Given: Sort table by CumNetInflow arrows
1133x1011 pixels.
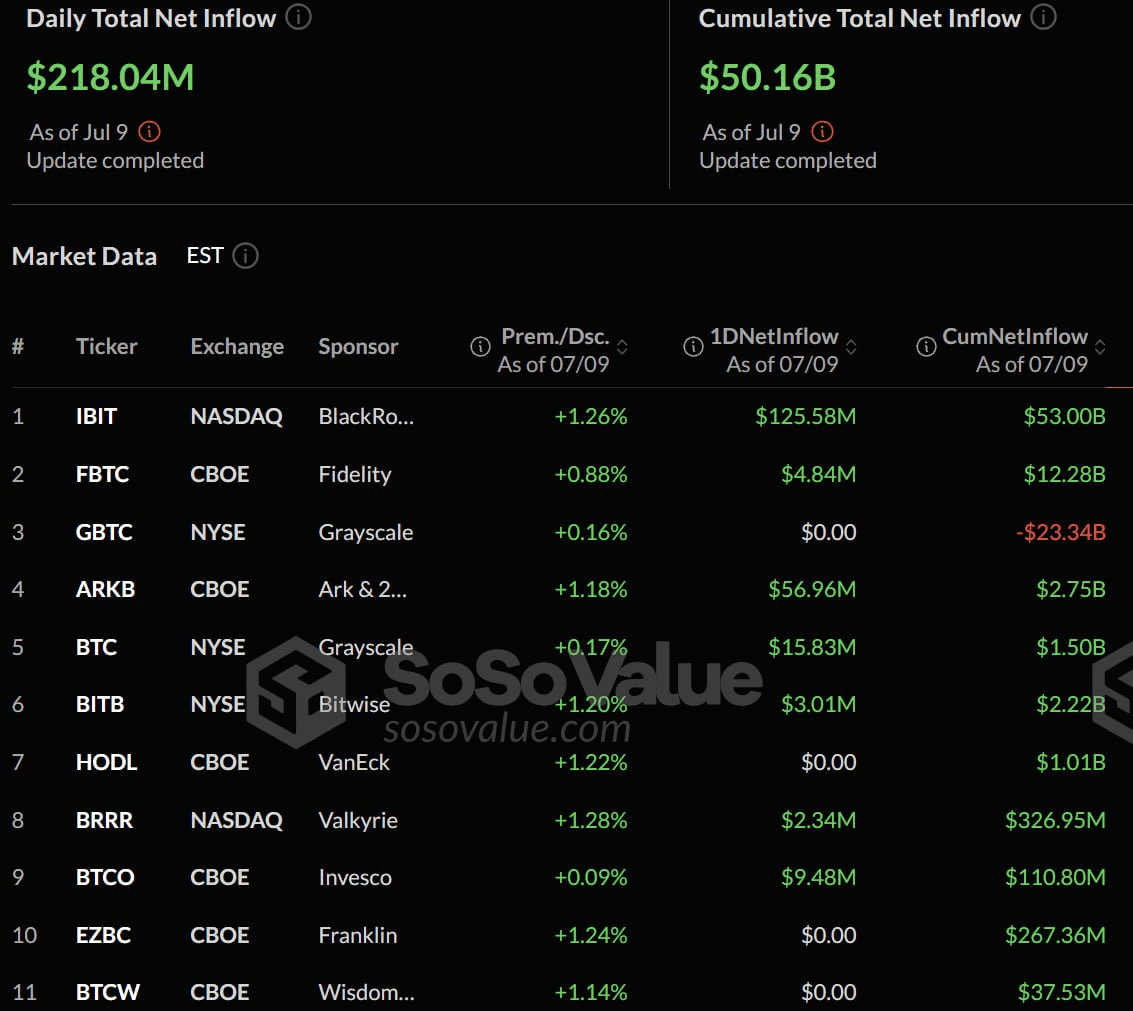Looking at the screenshot, I should click(x=1100, y=347).
